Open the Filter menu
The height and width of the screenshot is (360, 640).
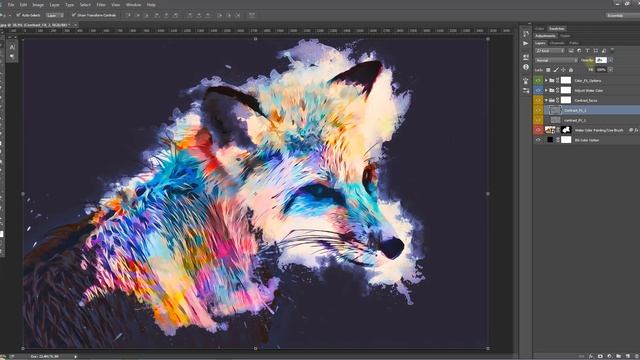pos(101,5)
